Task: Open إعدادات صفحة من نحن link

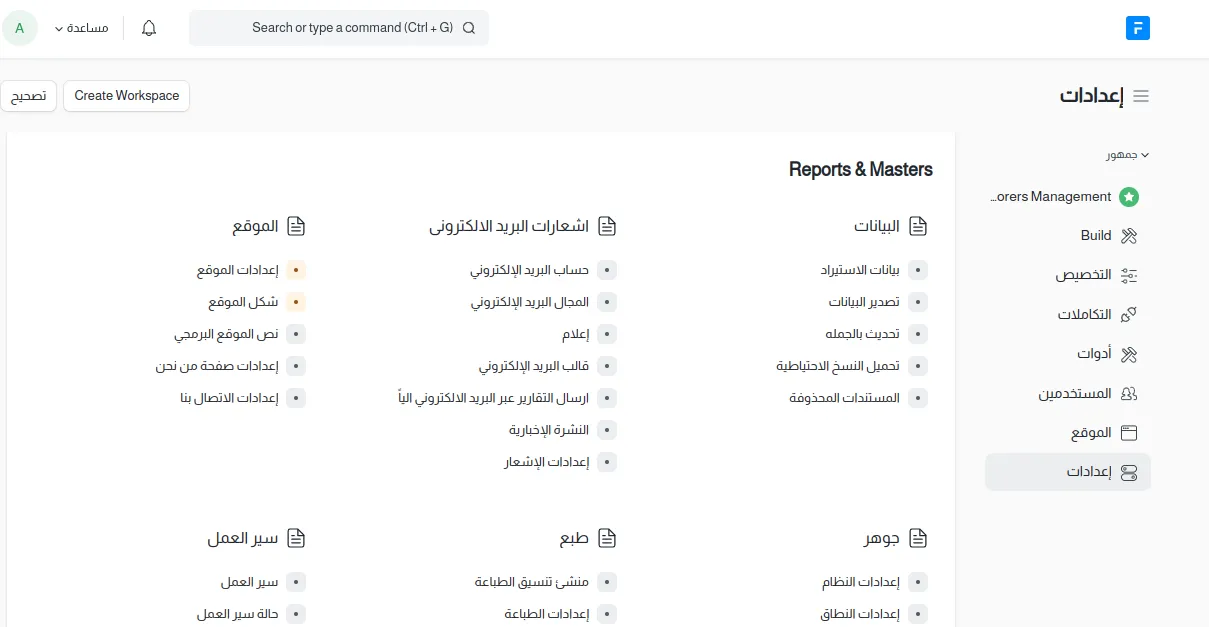Action: [216, 366]
